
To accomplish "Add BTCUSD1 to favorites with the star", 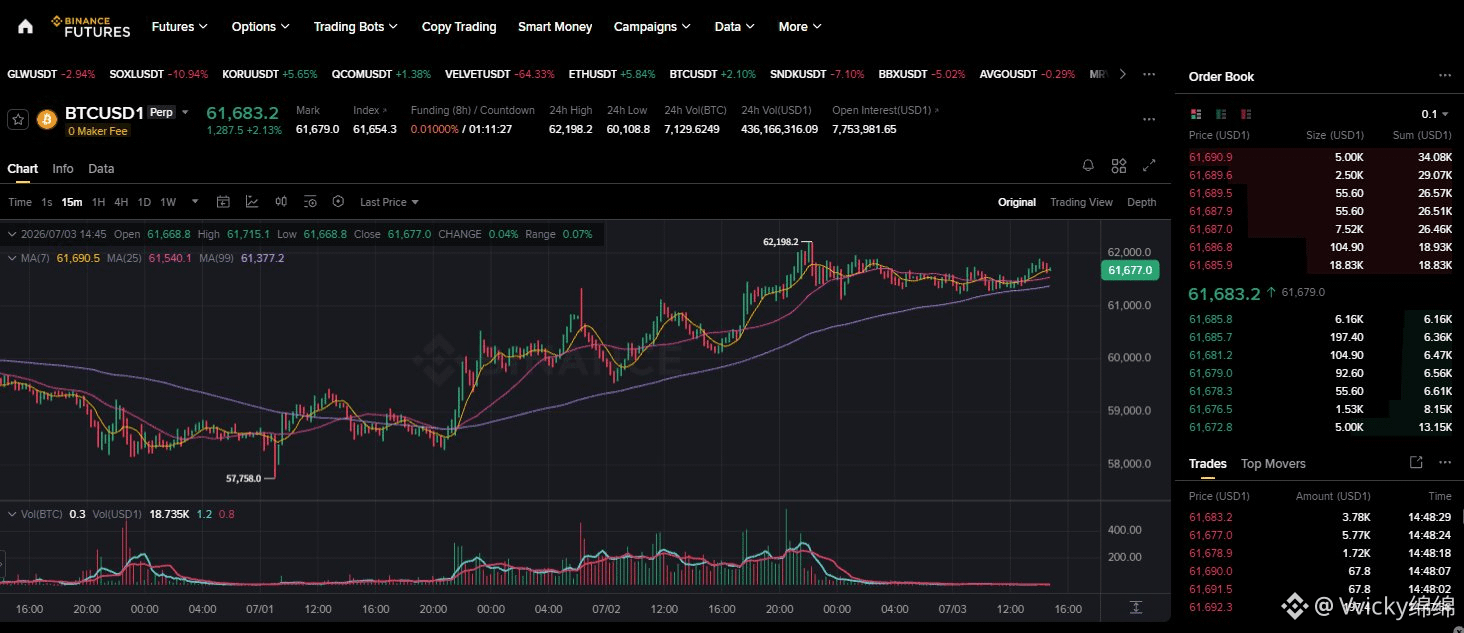I will (17, 119).
